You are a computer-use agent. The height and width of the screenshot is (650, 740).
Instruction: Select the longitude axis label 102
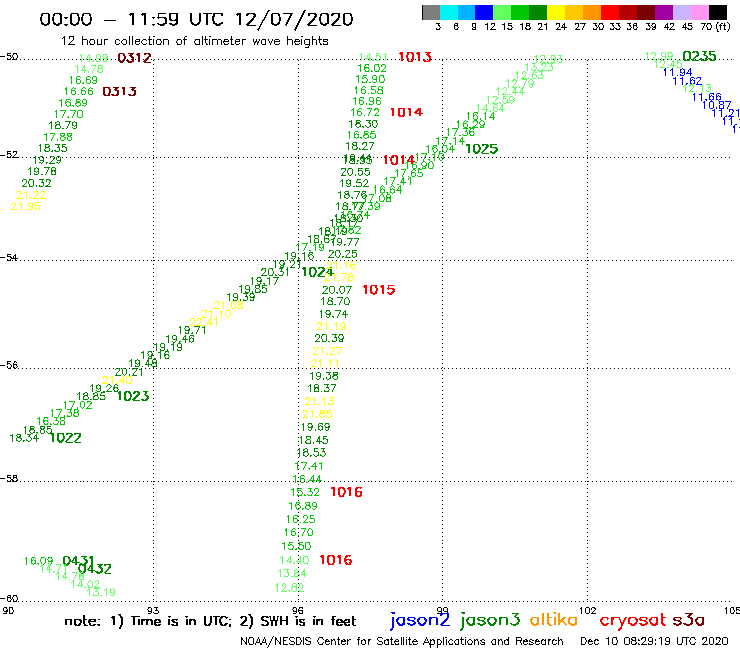588,610
